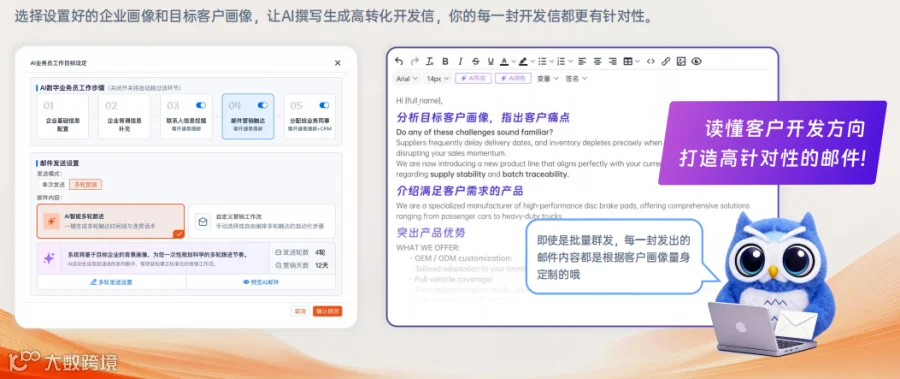Toggle bold formatting
Screen dimensions: 900x379
tap(445, 61)
